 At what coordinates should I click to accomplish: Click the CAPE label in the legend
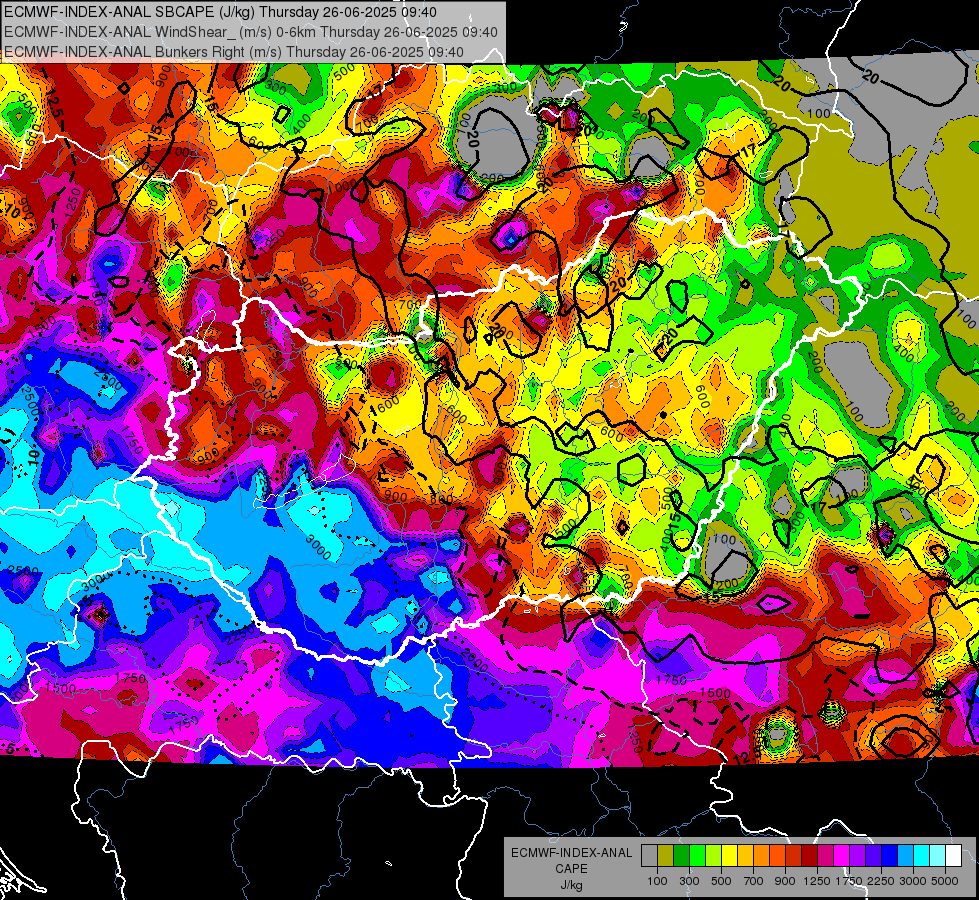pos(571,868)
